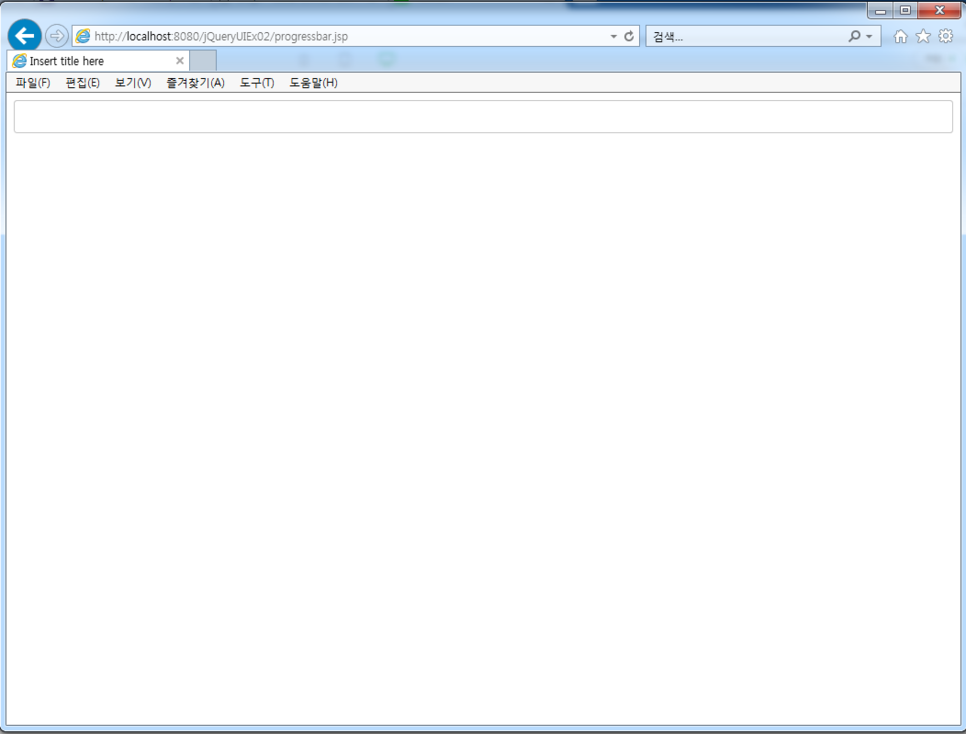
Task: Close the browser window
Action: [940, 10]
